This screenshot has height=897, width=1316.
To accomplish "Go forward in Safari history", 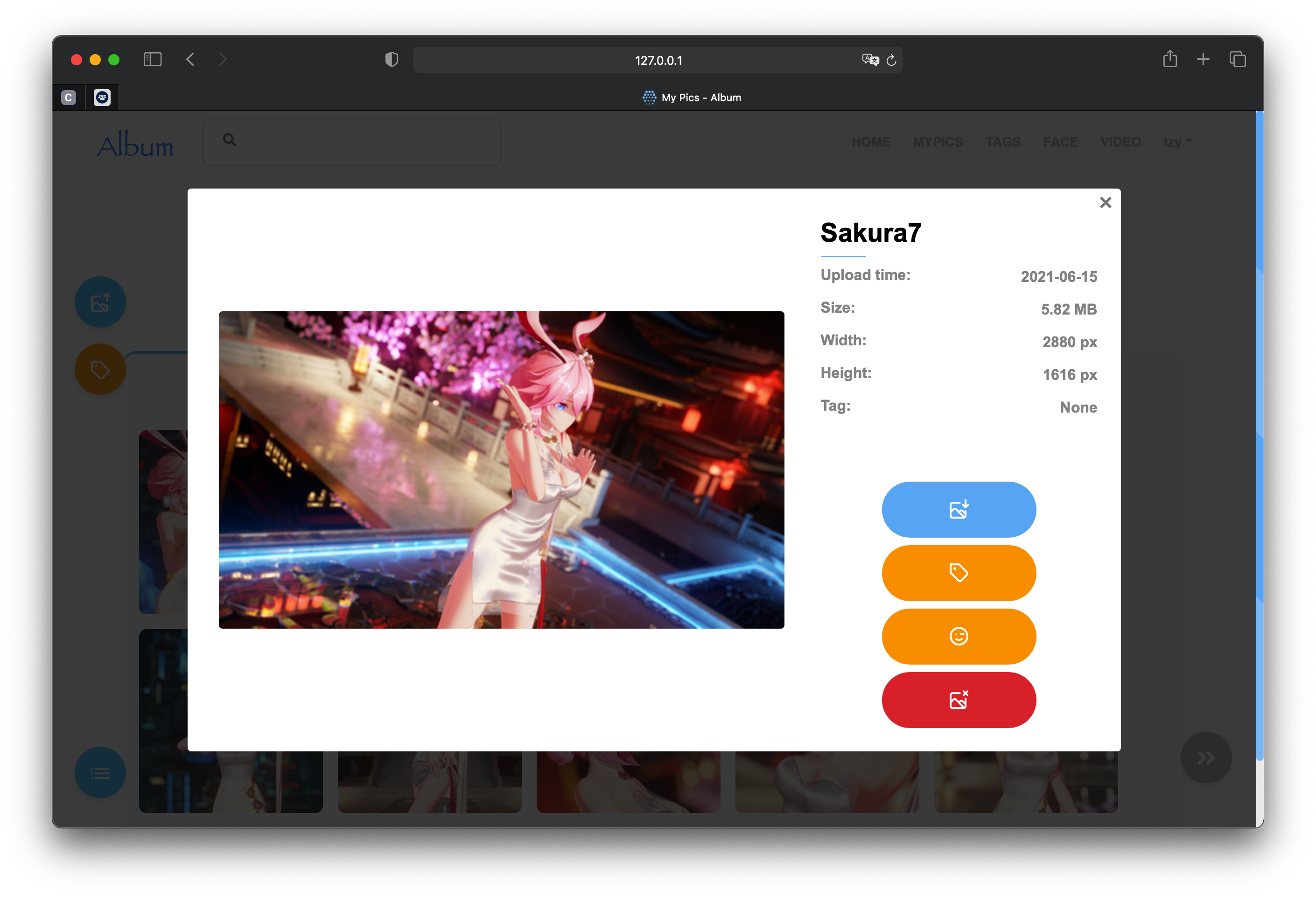I will pos(223,59).
